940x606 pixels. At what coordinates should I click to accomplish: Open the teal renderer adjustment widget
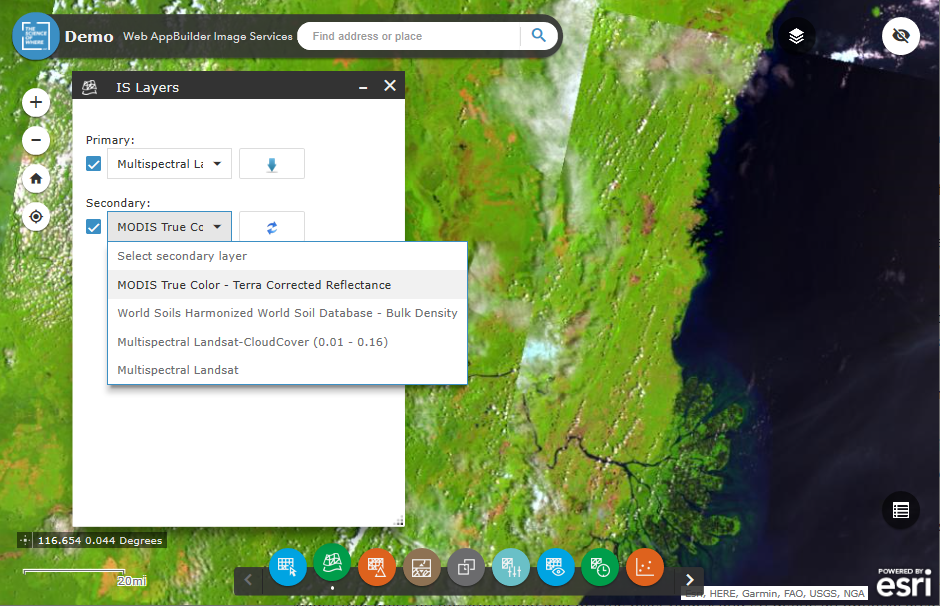[511, 566]
